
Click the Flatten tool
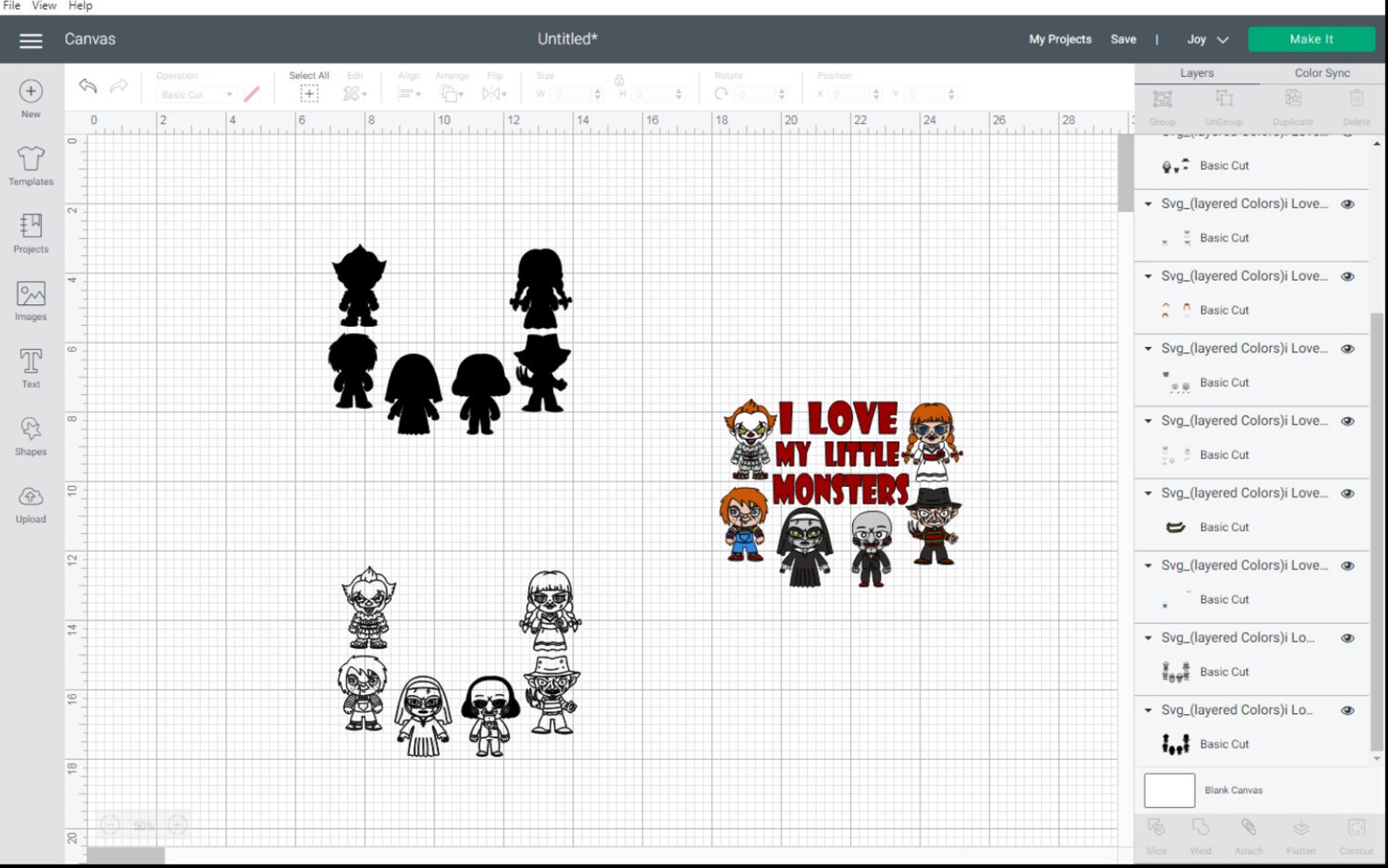[x=1301, y=828]
